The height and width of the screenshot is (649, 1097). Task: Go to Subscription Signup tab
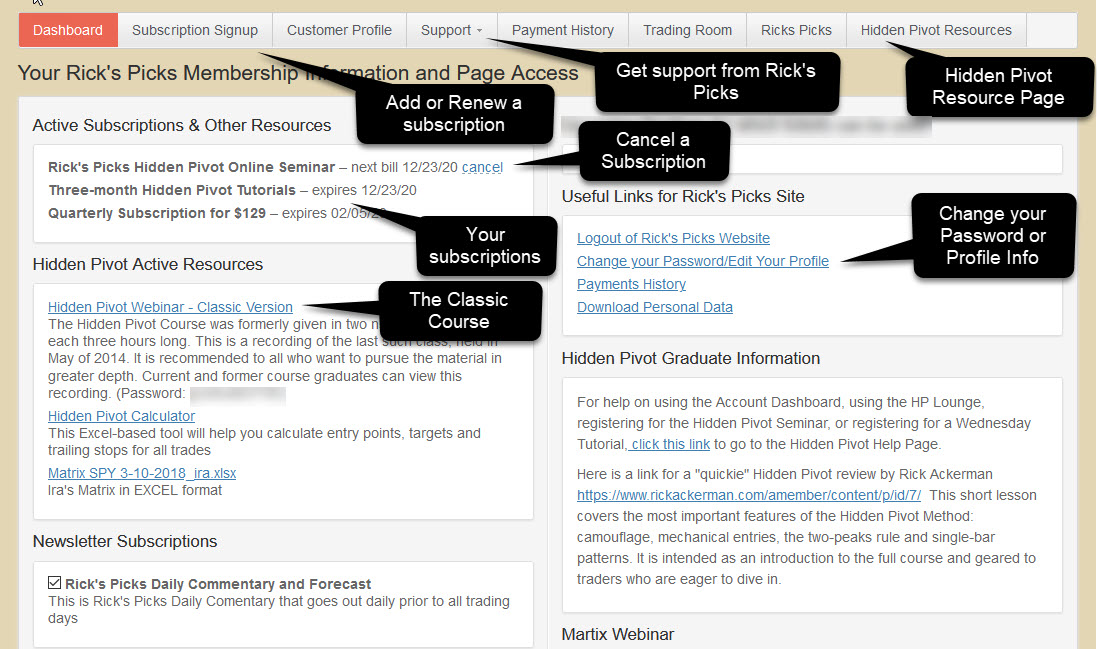click(x=195, y=30)
